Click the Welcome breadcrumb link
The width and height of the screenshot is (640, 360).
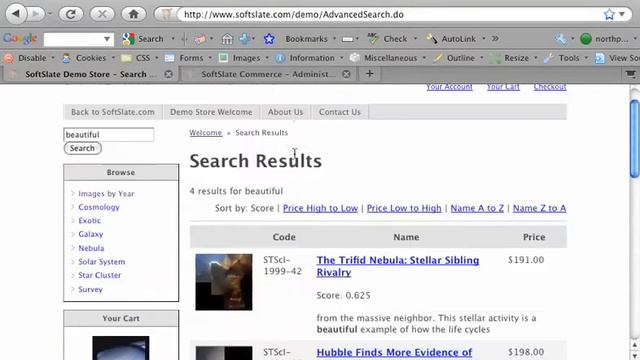(x=205, y=133)
